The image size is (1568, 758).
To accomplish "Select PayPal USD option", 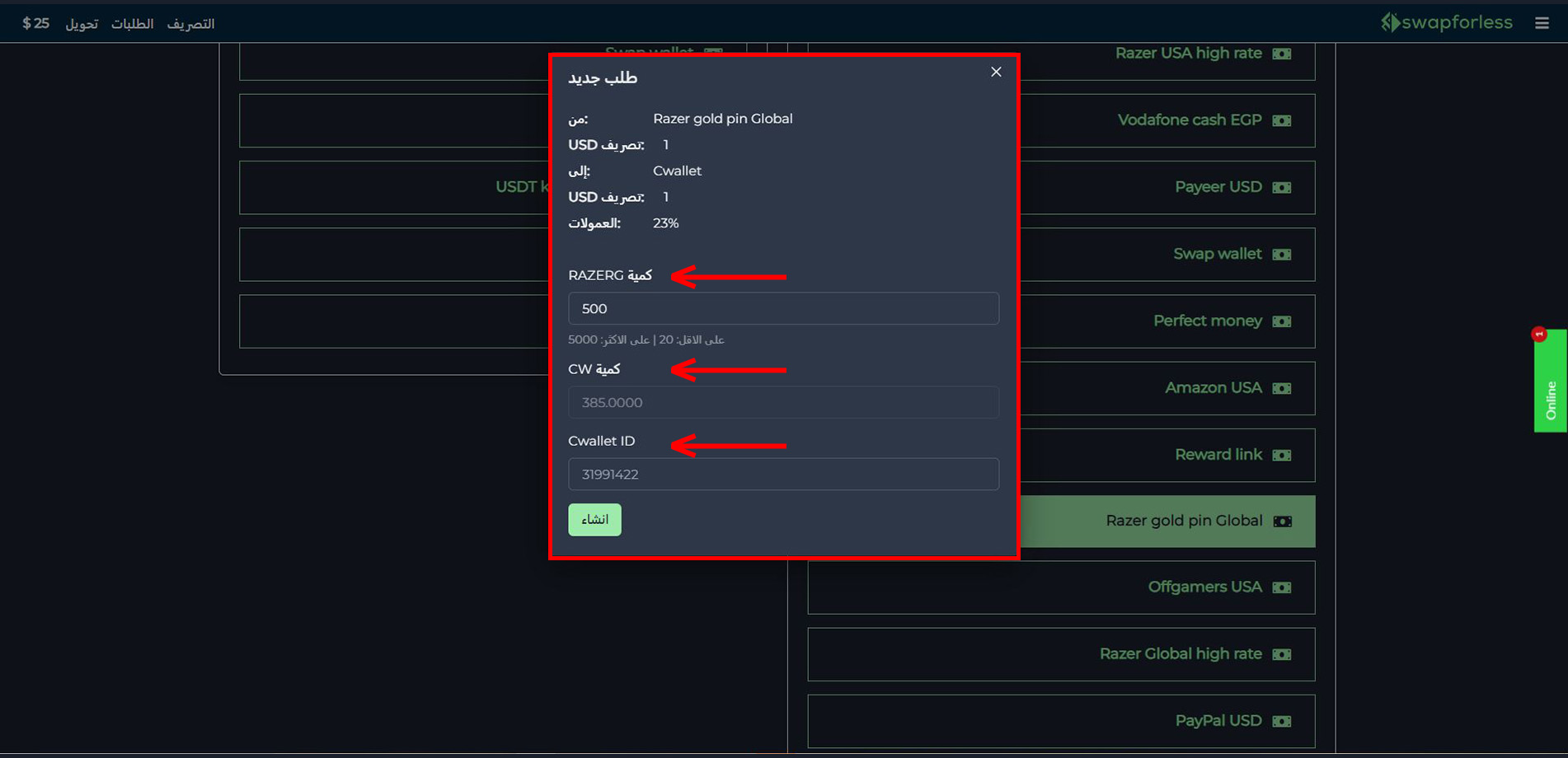I will pyautogui.click(x=1061, y=721).
